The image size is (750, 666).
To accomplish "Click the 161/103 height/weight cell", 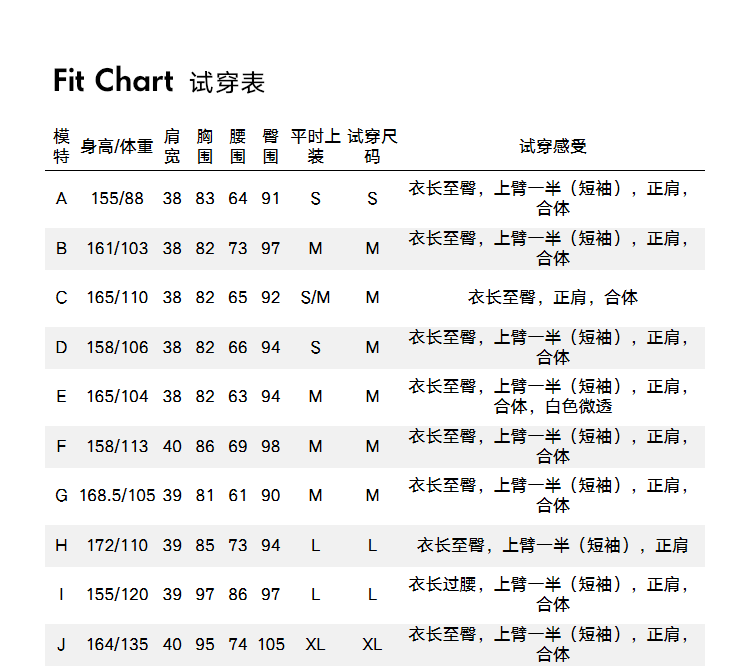I will [117, 248].
